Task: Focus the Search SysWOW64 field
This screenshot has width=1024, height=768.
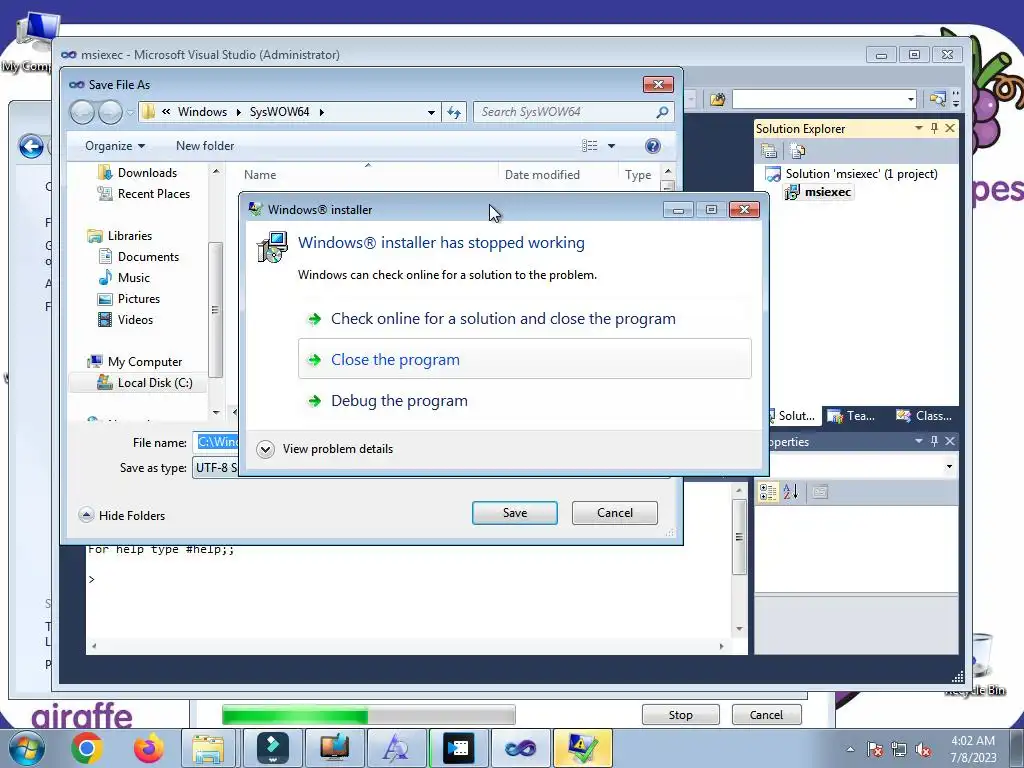Action: [x=565, y=112]
